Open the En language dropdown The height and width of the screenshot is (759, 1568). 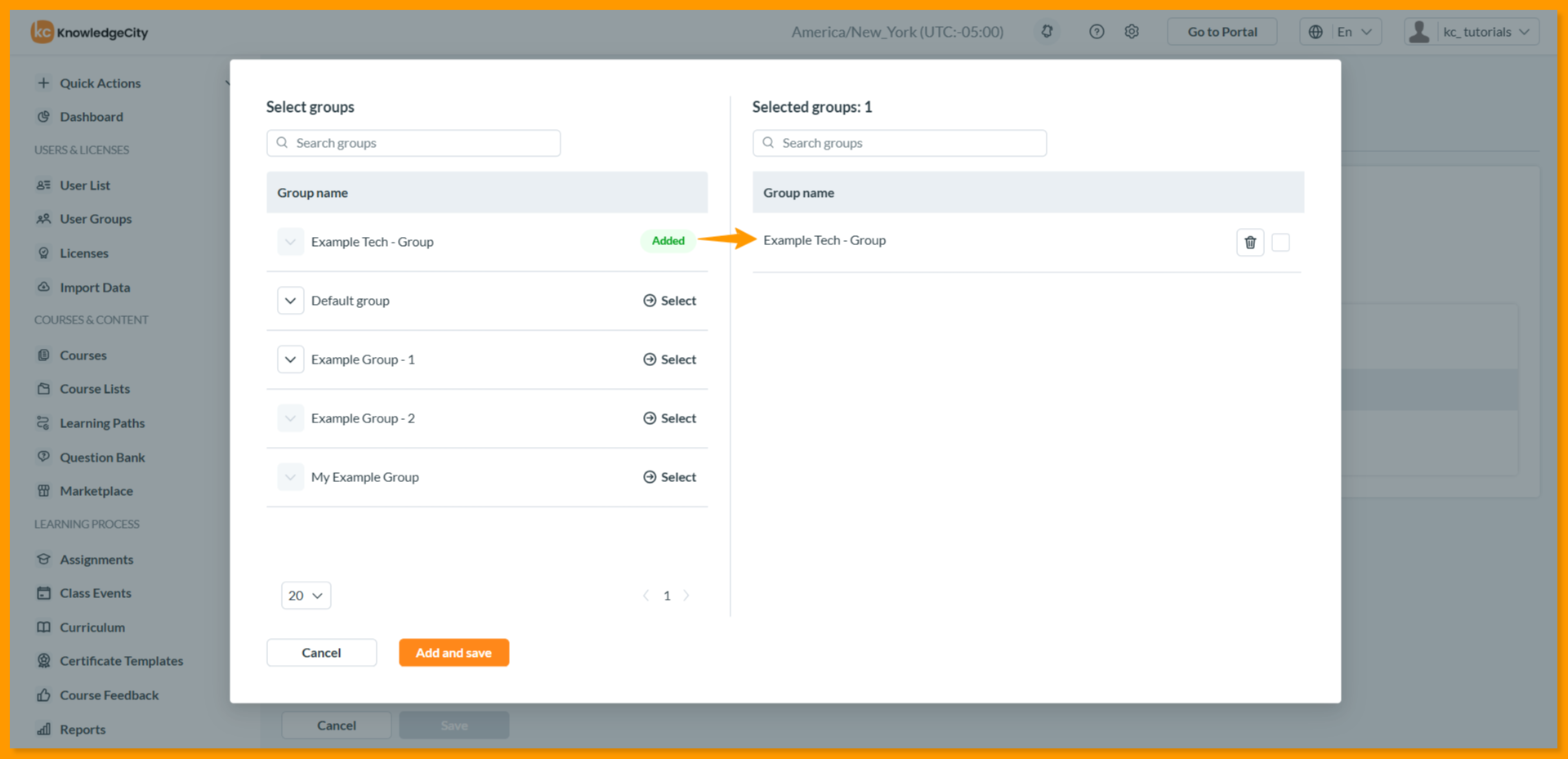(x=1340, y=32)
